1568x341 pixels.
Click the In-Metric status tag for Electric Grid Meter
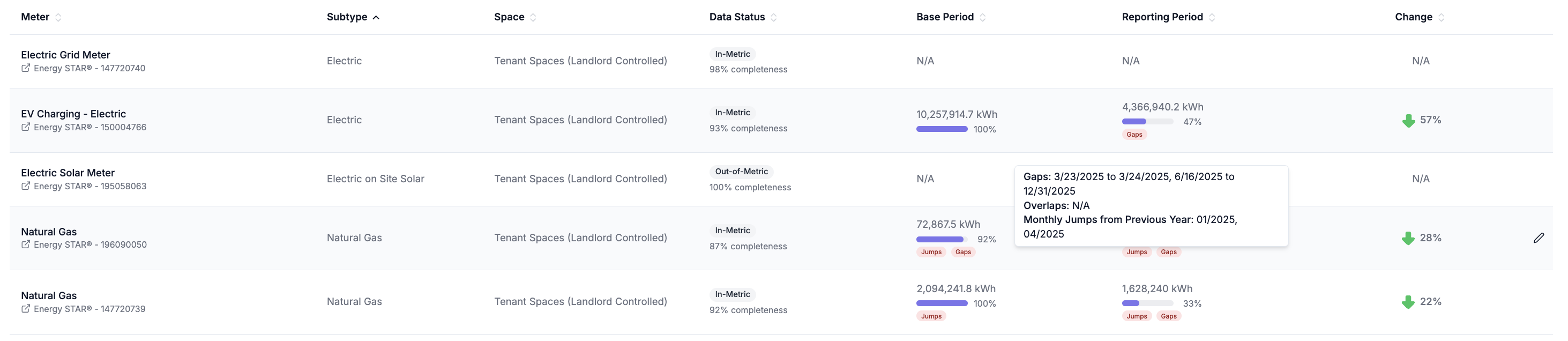pyautogui.click(x=732, y=54)
